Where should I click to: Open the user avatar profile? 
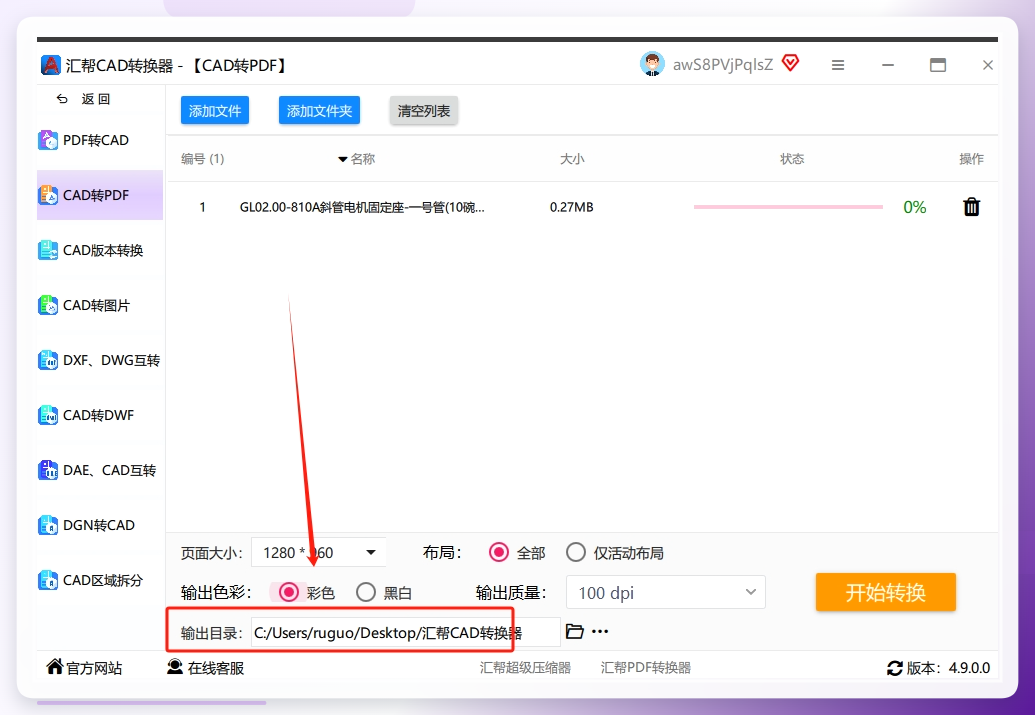coord(652,64)
